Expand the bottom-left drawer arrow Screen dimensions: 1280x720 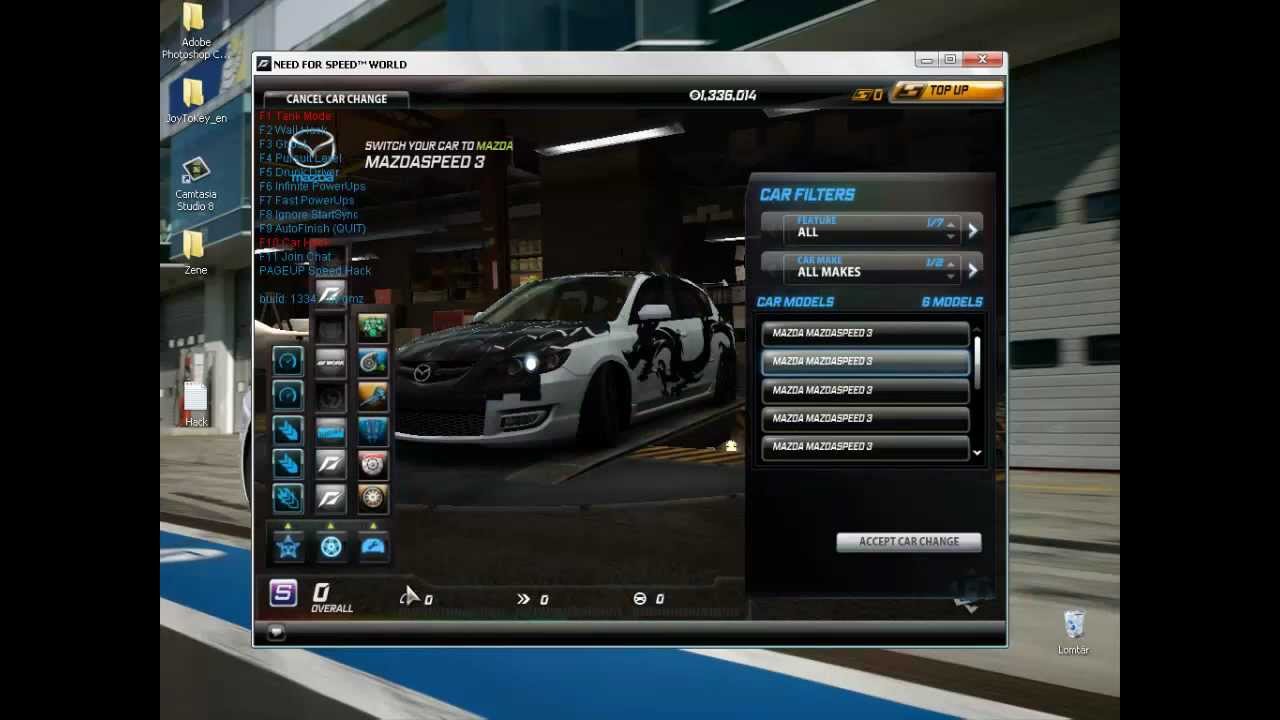(276, 632)
